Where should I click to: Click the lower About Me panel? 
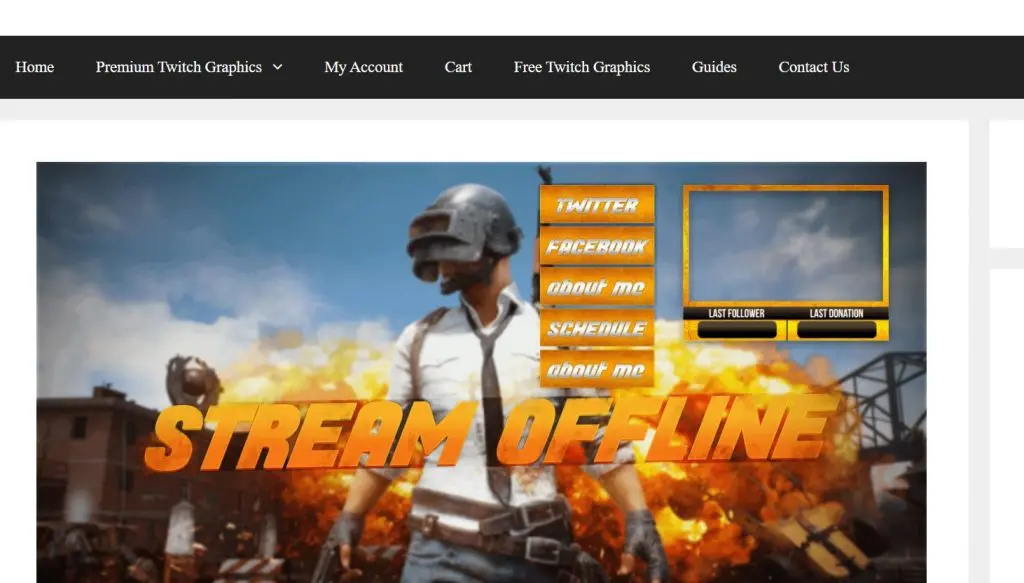[597, 369]
